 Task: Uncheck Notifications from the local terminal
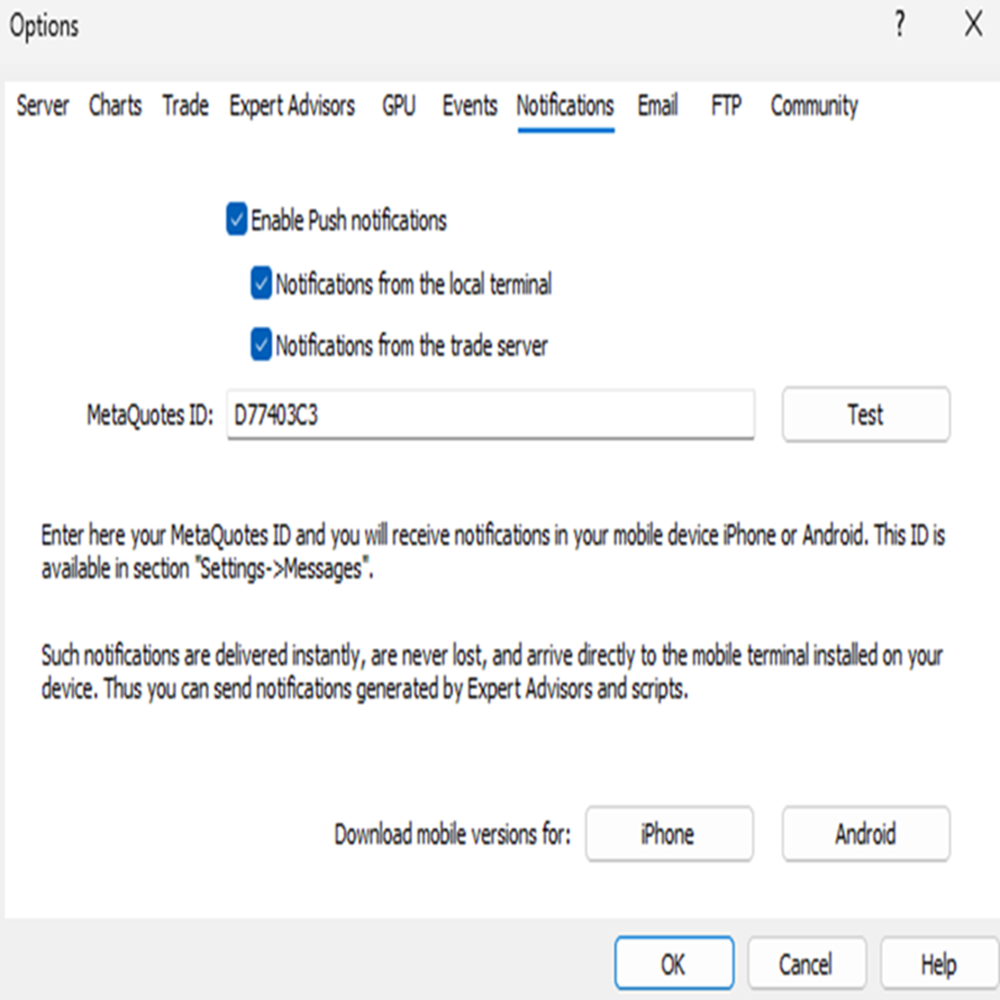[x=261, y=284]
